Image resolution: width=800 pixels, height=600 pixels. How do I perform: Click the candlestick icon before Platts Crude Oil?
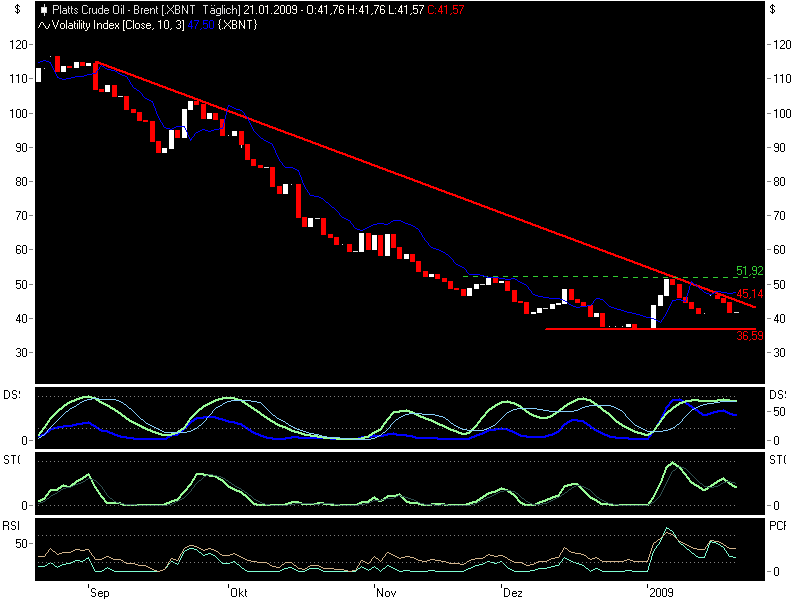pyautogui.click(x=44, y=10)
